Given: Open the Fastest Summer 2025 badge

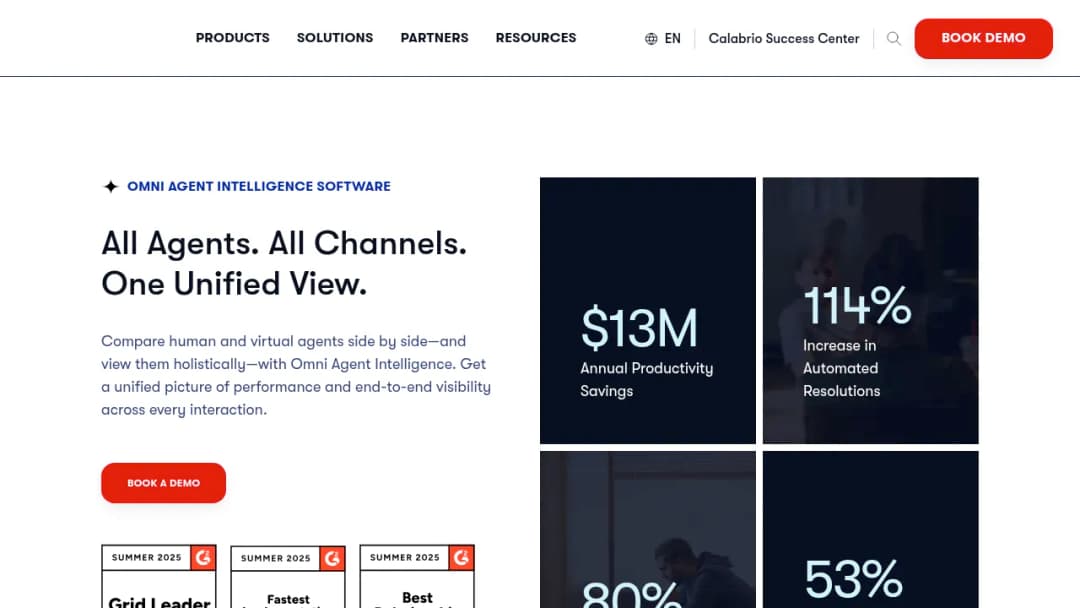Looking at the screenshot, I should [x=288, y=577].
